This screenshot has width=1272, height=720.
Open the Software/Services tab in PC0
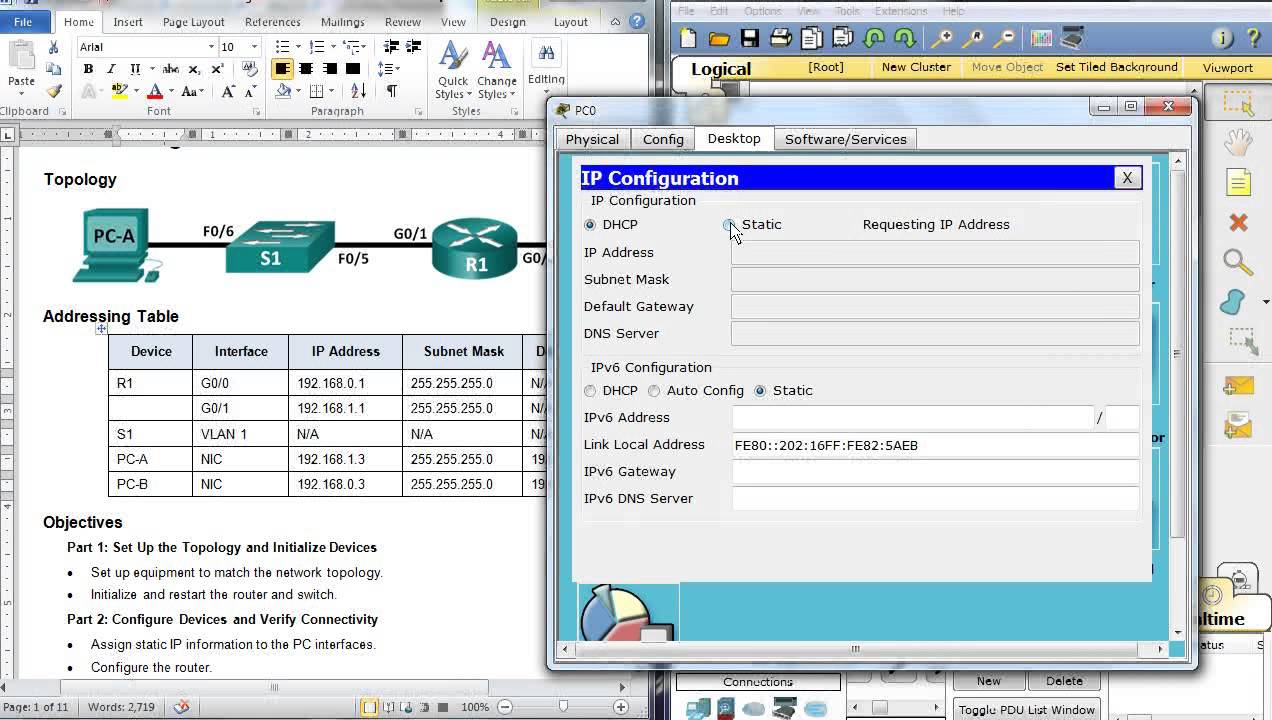(846, 139)
